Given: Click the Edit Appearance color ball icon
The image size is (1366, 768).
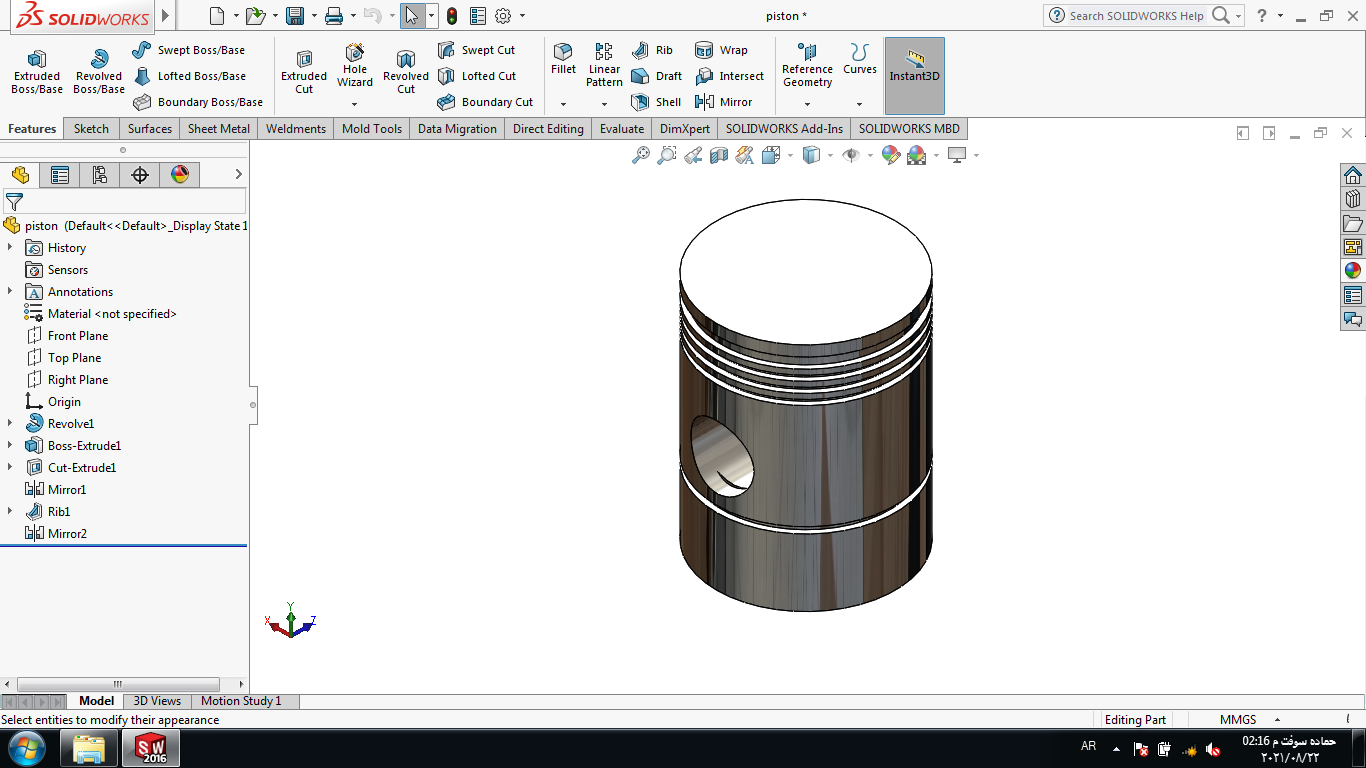Looking at the screenshot, I should coord(890,155).
